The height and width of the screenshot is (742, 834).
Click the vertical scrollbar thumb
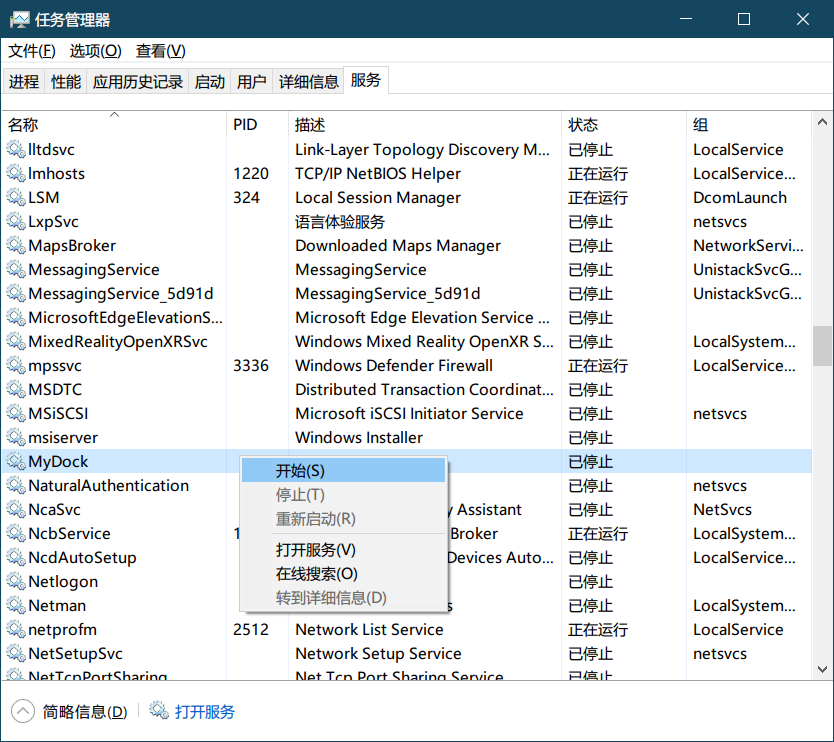click(x=822, y=346)
